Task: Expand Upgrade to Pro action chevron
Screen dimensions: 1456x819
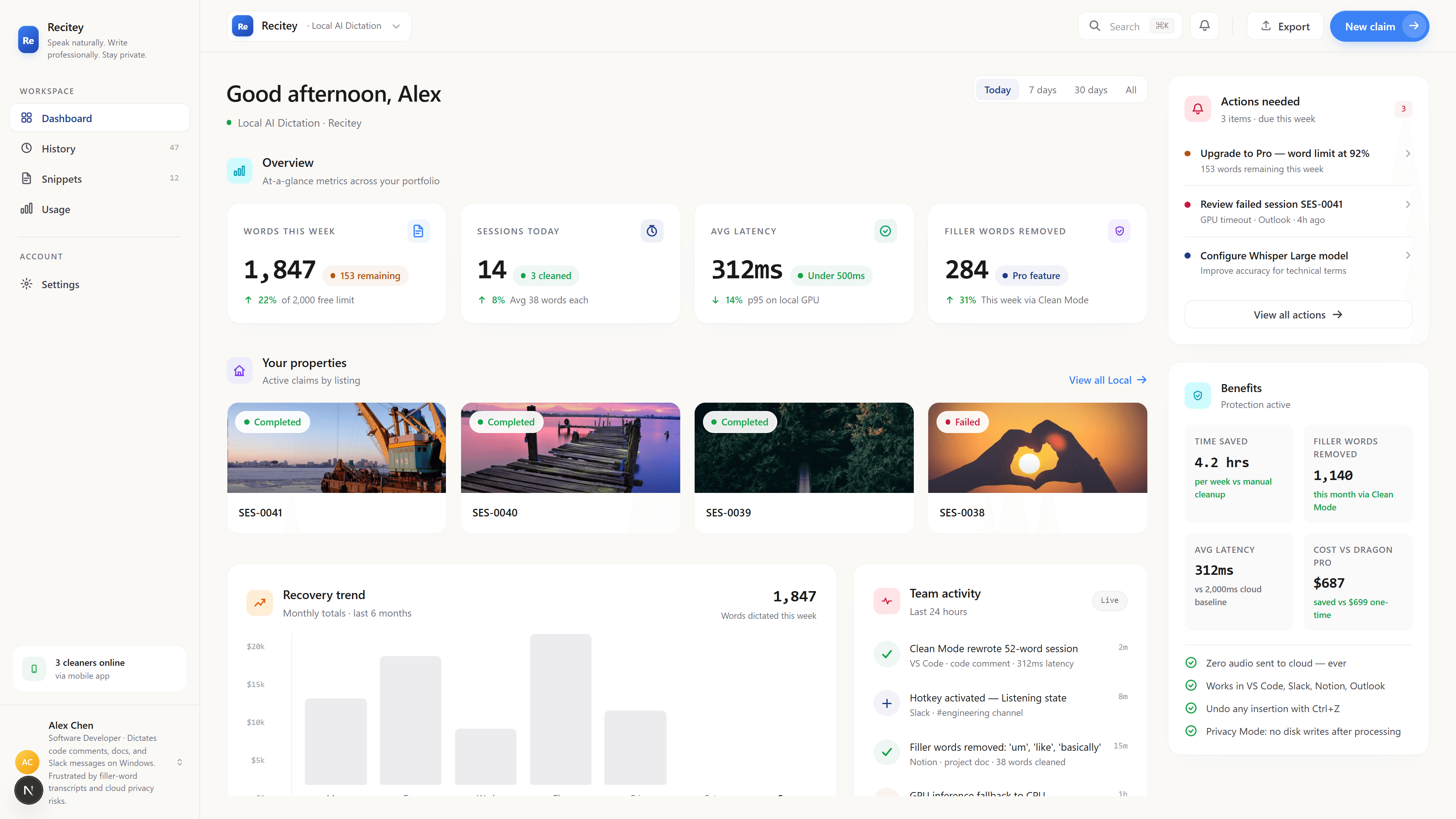Action: (x=1407, y=154)
